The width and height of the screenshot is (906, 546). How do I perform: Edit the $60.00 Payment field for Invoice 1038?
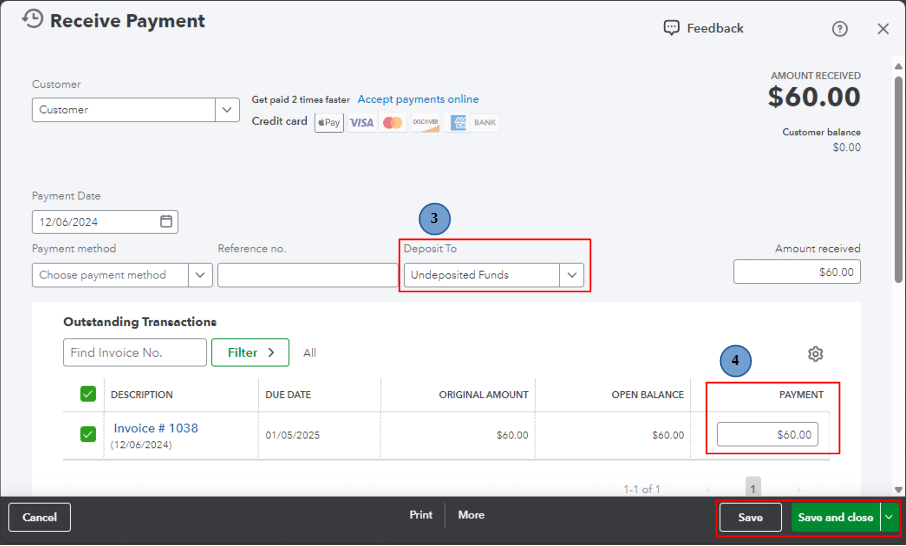(x=767, y=434)
